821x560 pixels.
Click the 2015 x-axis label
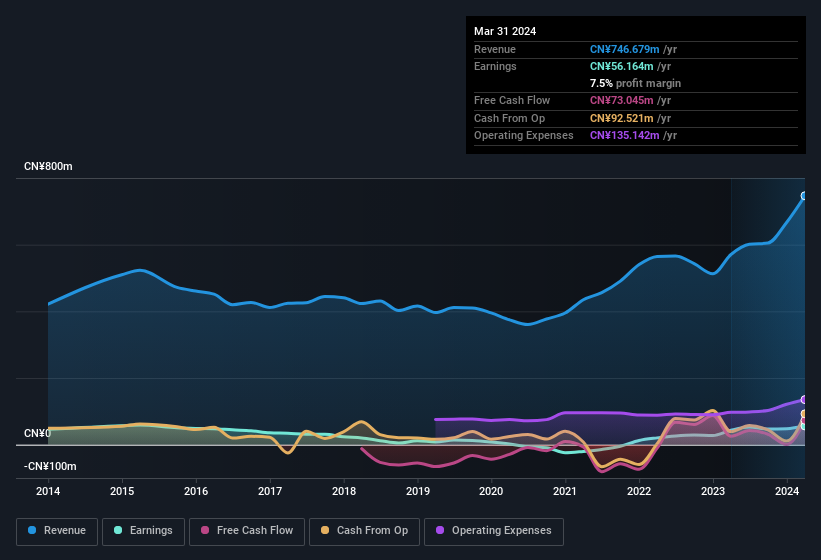coord(122,491)
